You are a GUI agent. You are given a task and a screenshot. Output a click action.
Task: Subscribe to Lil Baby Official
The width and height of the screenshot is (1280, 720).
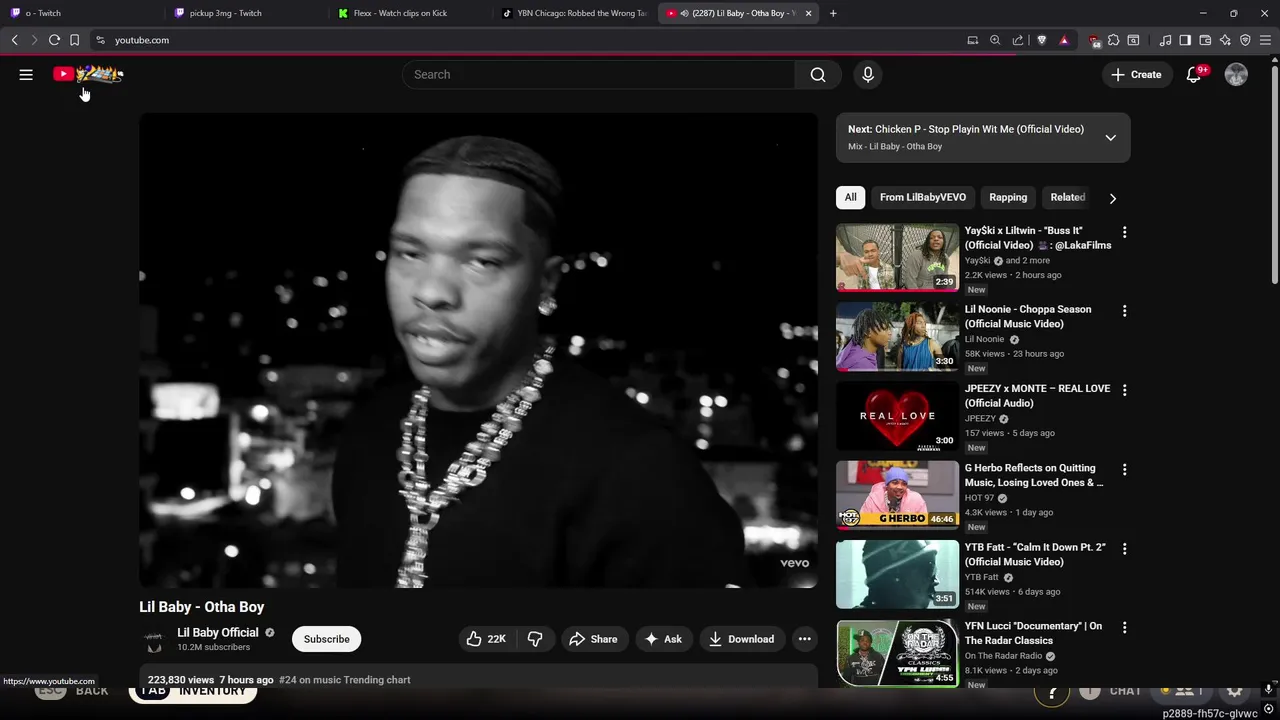point(327,639)
